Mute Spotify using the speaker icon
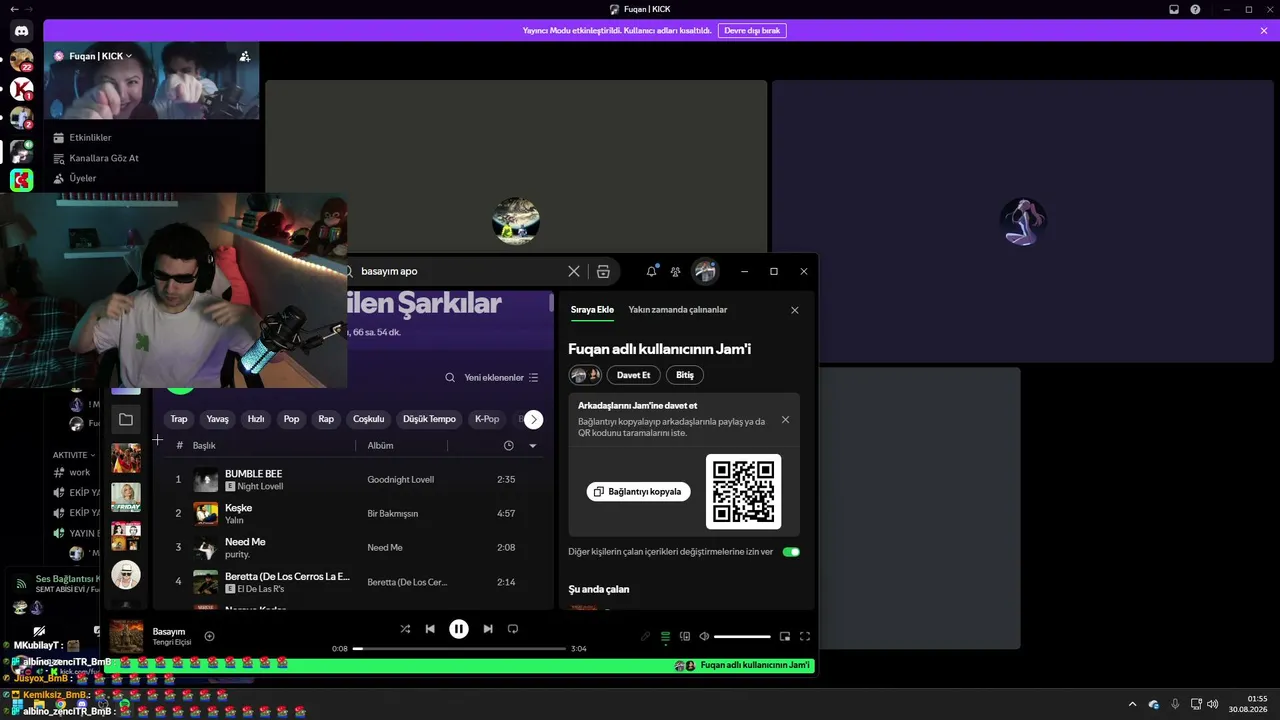Viewport: 1280px width, 720px height. [704, 636]
